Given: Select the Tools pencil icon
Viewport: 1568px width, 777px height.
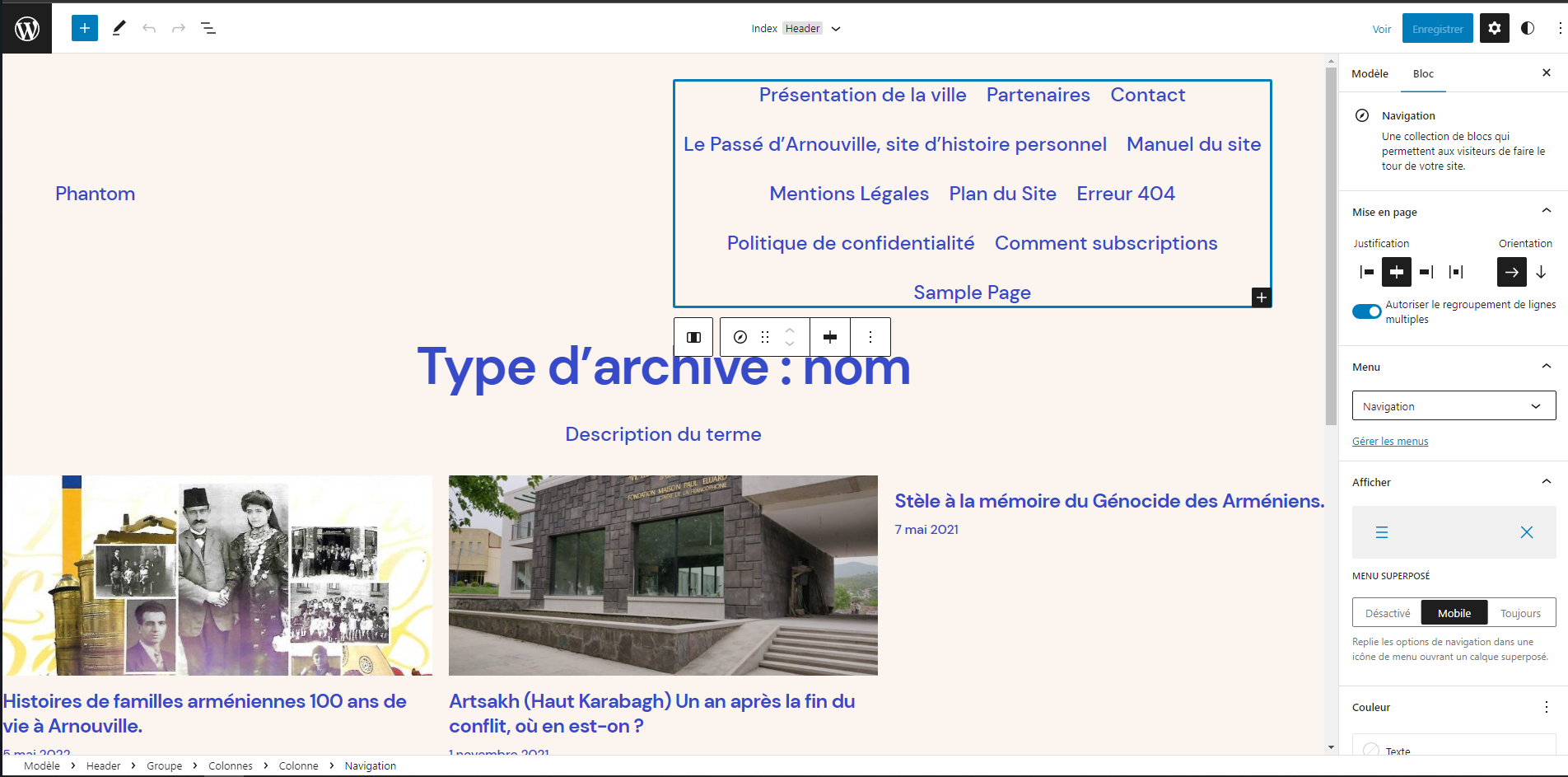Looking at the screenshot, I should click(119, 28).
